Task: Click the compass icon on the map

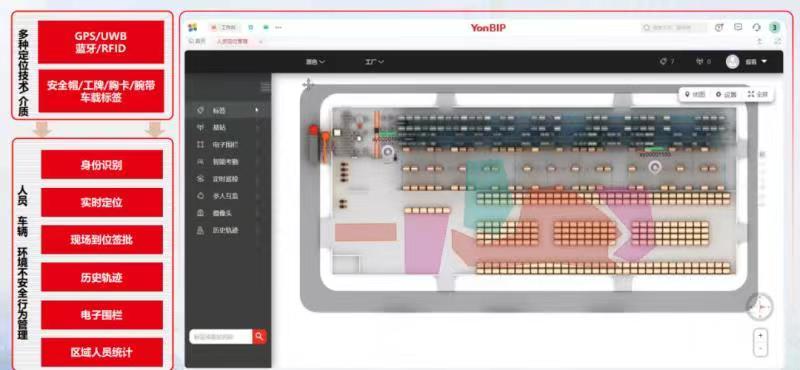Action: (x=760, y=307)
